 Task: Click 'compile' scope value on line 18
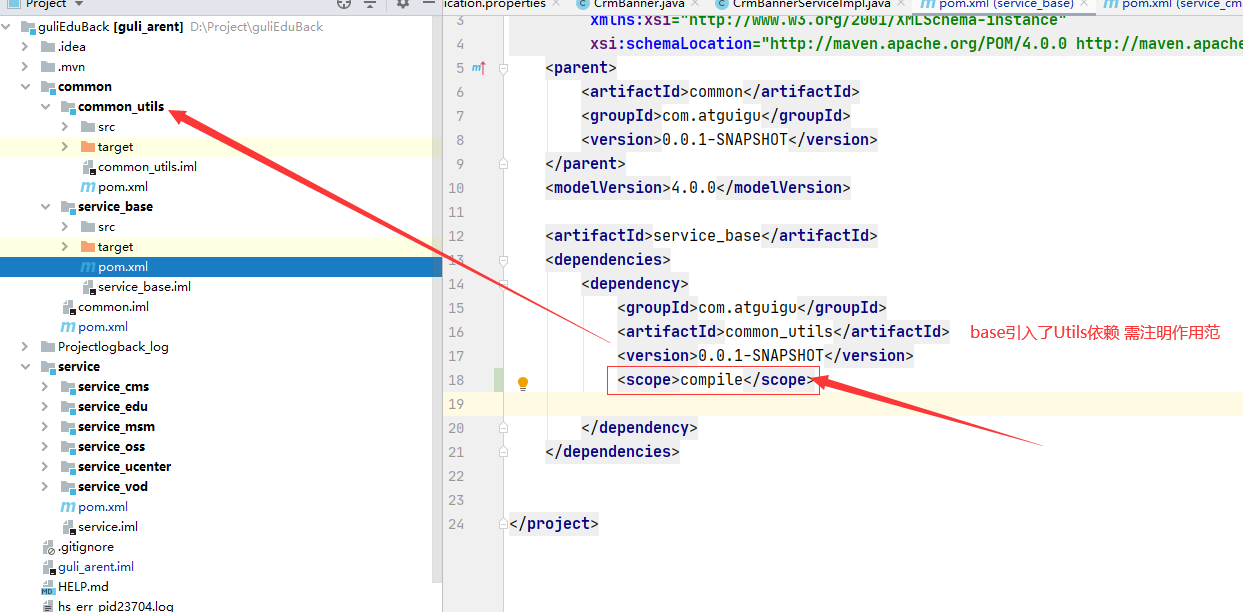[712, 380]
